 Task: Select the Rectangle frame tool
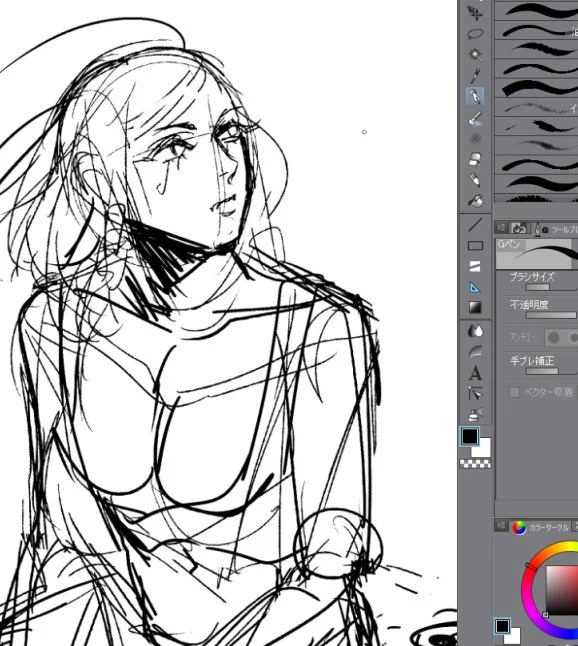click(475, 246)
